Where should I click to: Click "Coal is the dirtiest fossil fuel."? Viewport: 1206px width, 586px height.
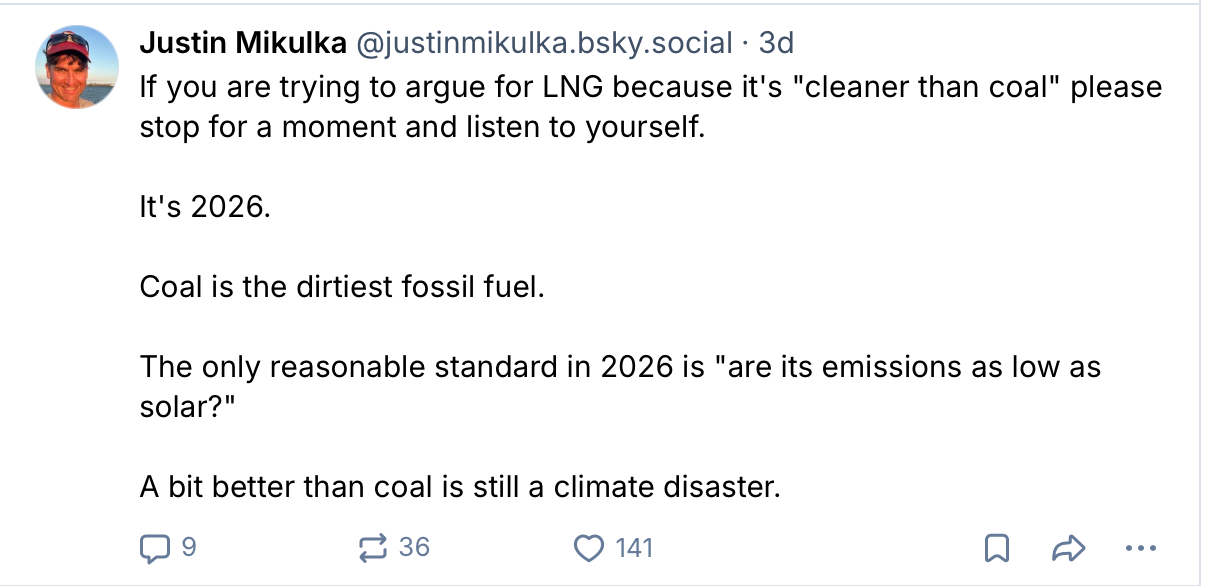coord(343,288)
